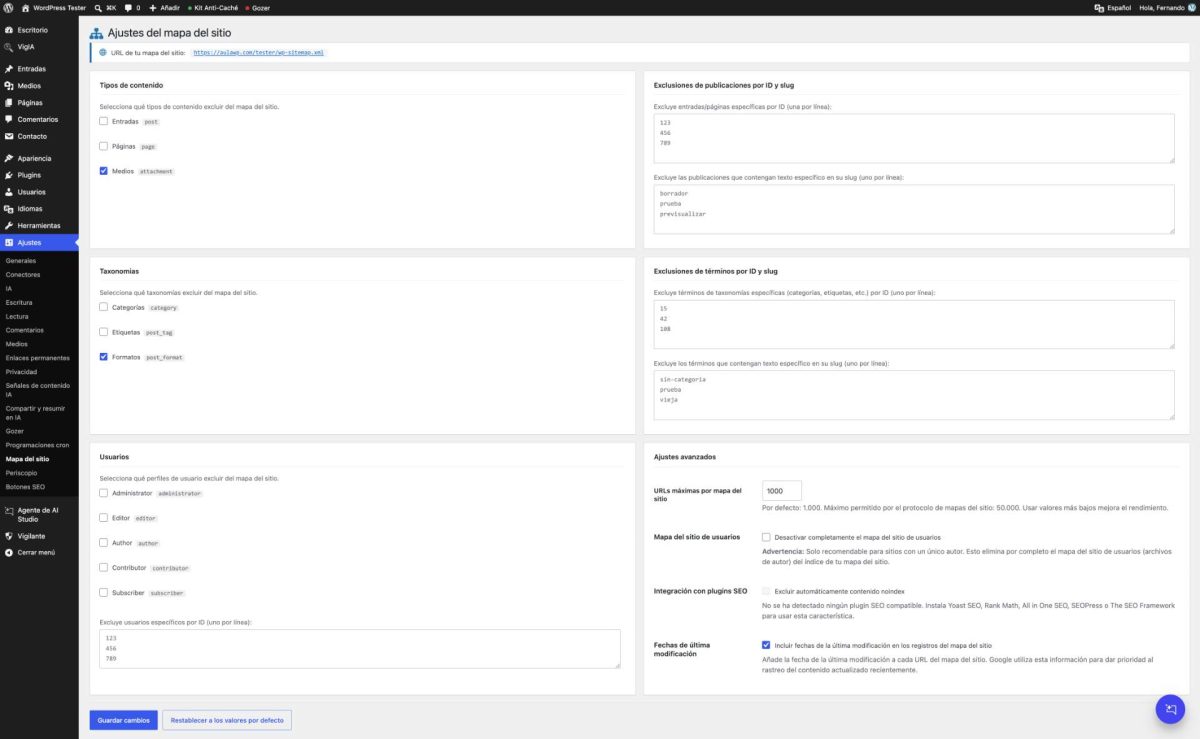1200x739 pixels.
Task: Click the Medios media icon
Action: pyautogui.click(x=9, y=86)
